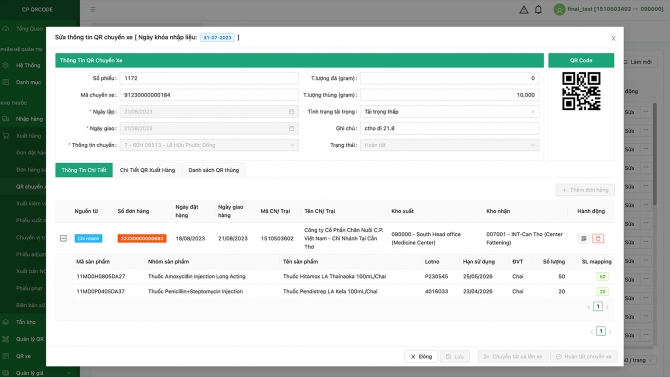
Task: Open Tồn kho in the sidebar
Action: [26, 322]
